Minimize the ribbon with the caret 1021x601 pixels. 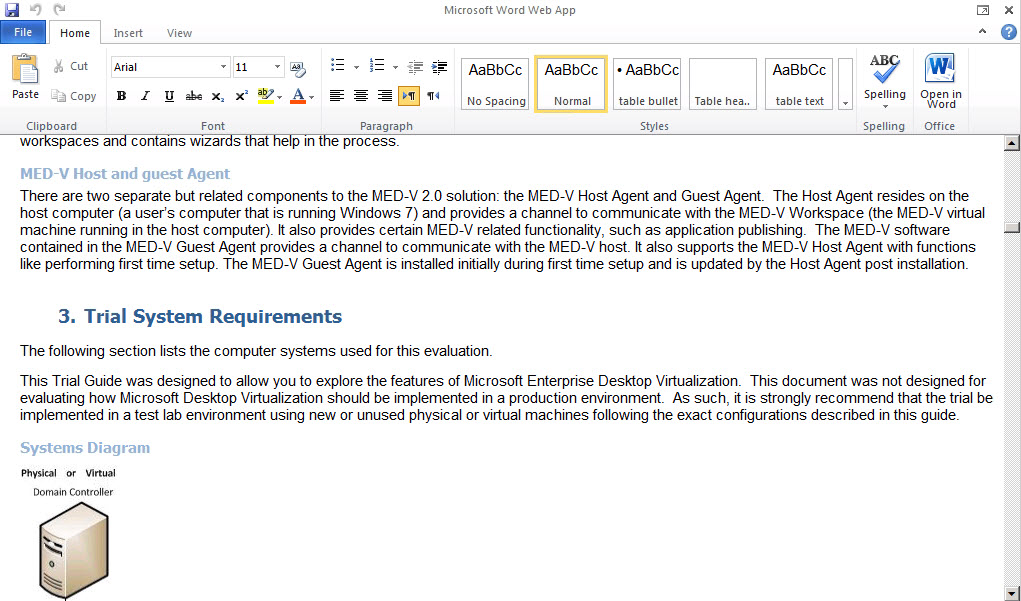(x=983, y=31)
